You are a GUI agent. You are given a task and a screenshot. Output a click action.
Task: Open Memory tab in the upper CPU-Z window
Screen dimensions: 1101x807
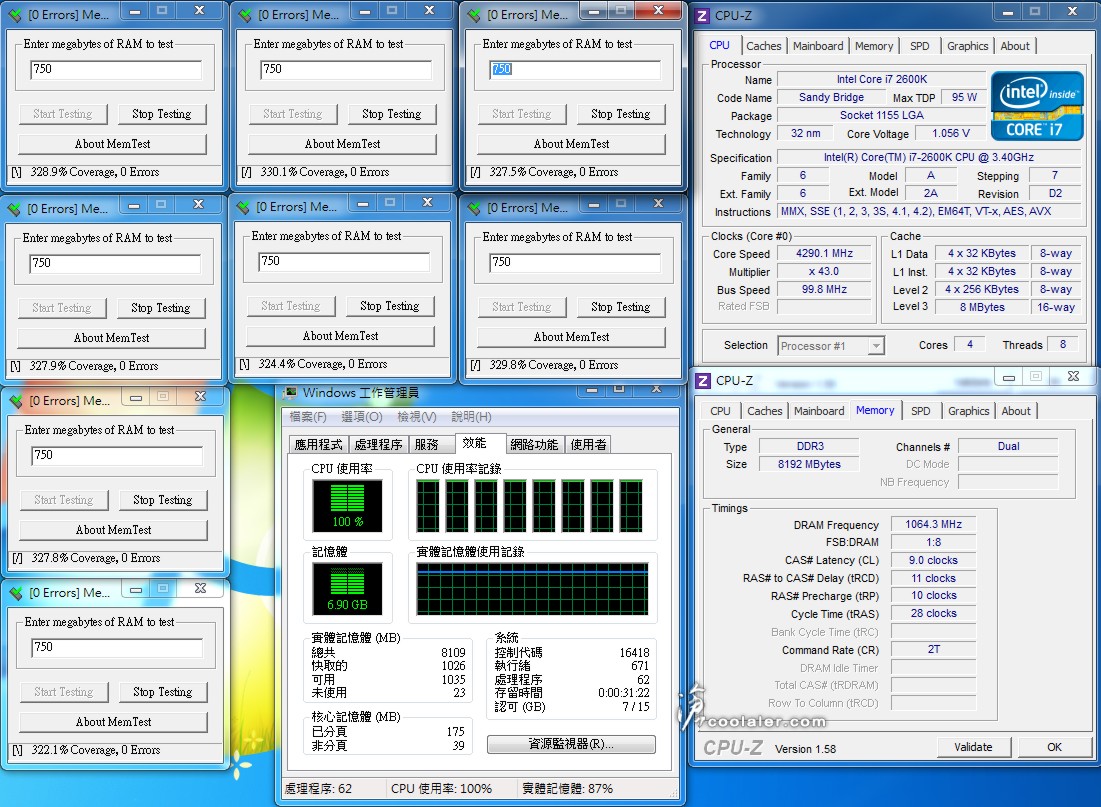pyautogui.click(x=874, y=46)
